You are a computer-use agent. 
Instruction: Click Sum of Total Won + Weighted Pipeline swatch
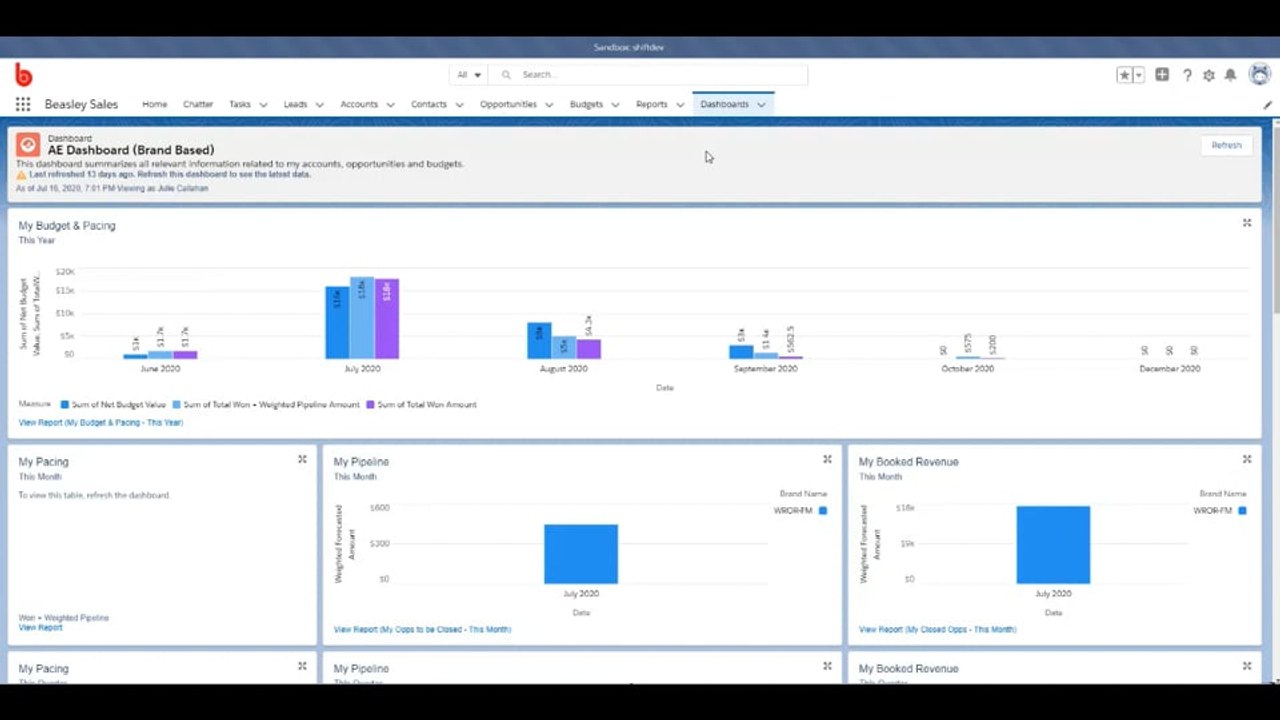click(177, 405)
